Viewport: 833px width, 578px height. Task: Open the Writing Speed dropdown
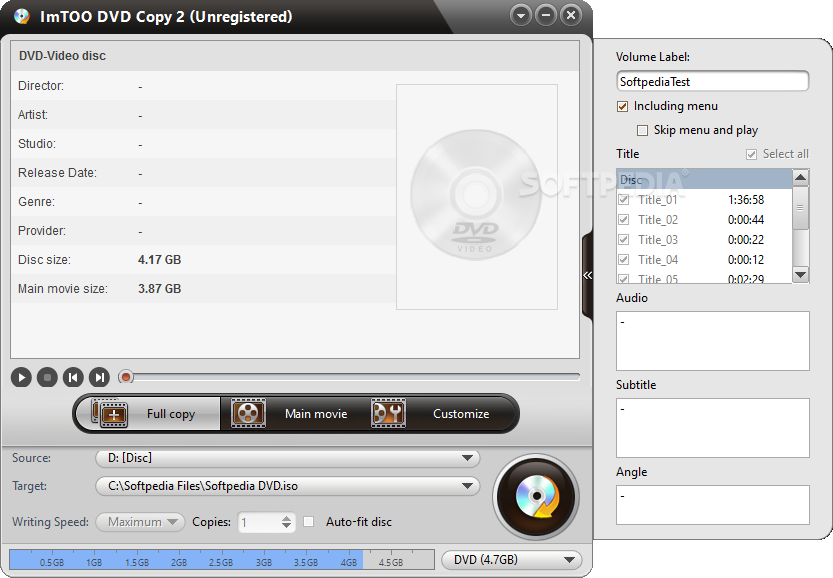140,522
